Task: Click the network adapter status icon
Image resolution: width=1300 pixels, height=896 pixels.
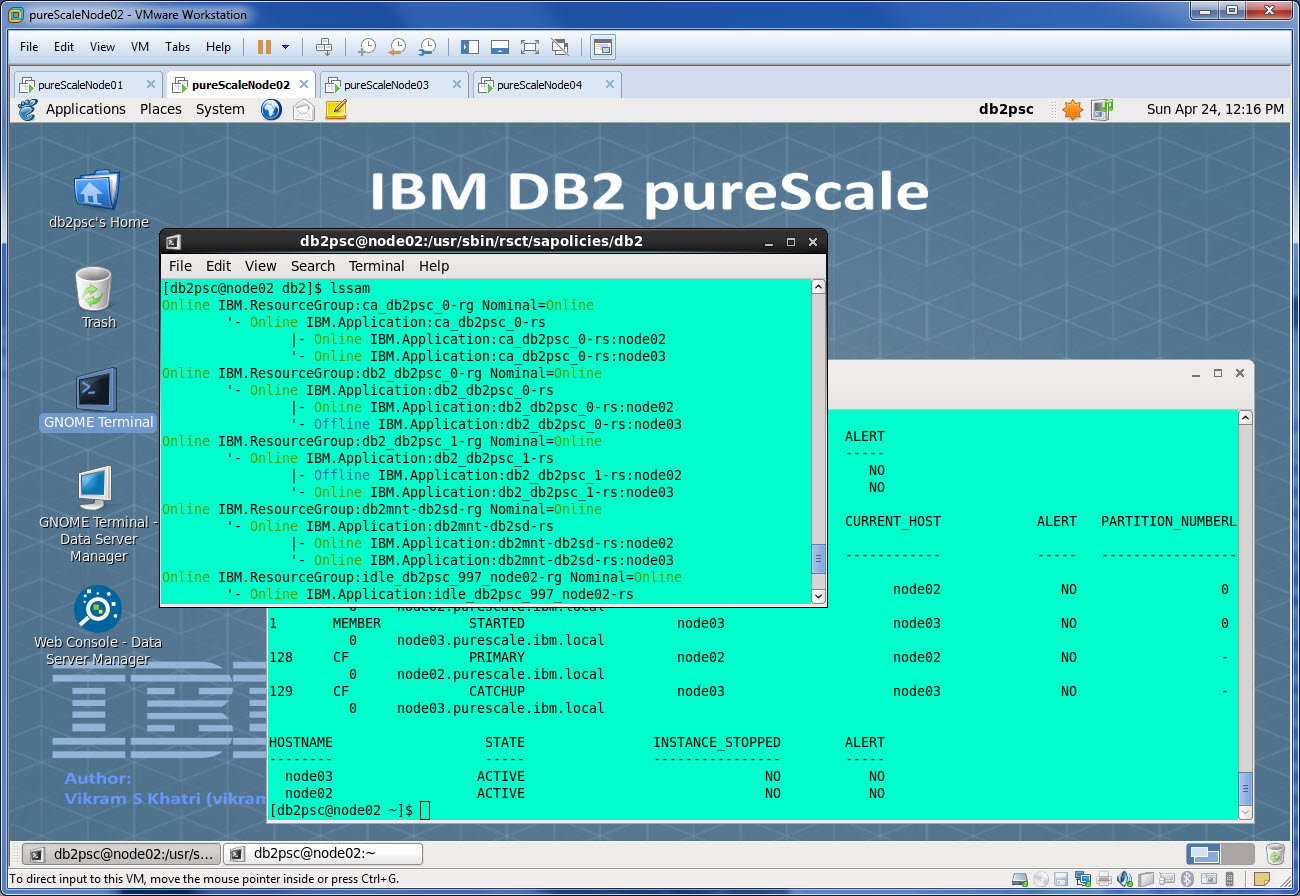Action: point(1083,879)
